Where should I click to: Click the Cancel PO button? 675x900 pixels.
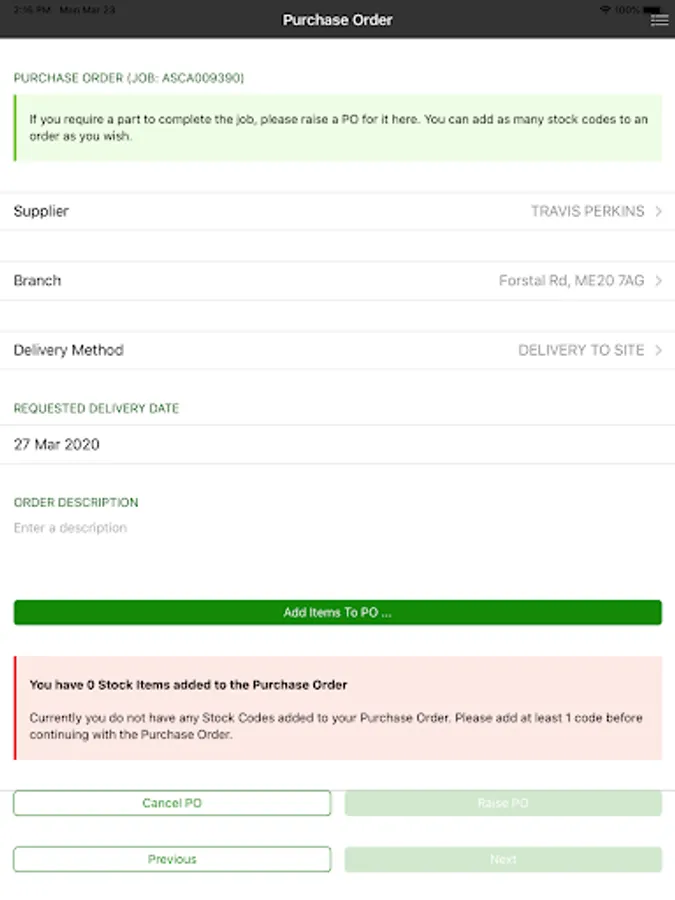coord(172,803)
